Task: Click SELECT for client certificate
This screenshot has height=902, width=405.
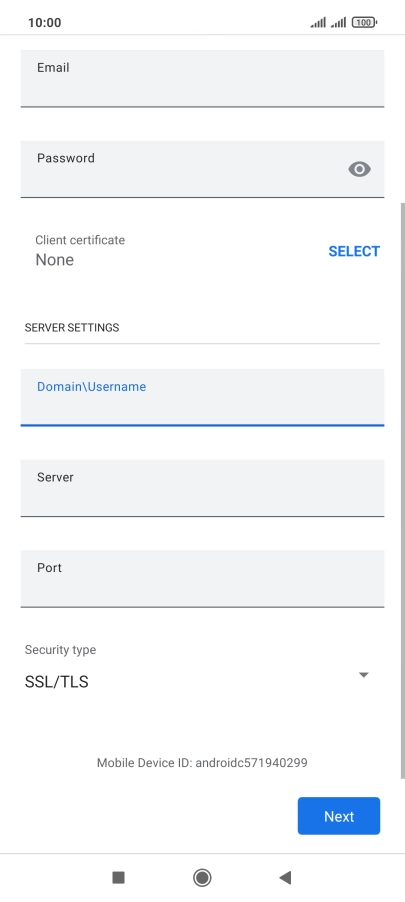Action: point(354,251)
